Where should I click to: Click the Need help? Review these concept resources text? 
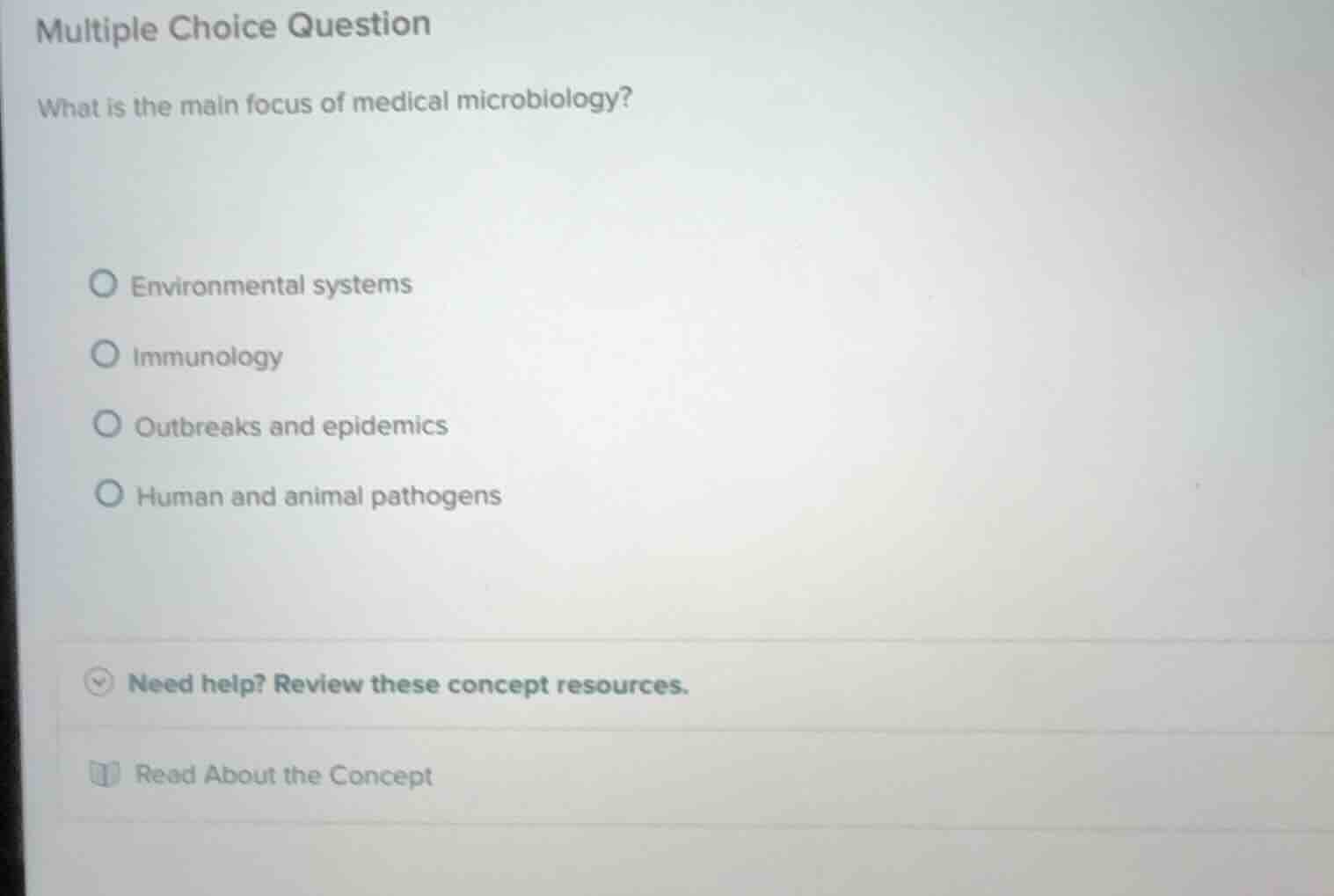[409, 684]
